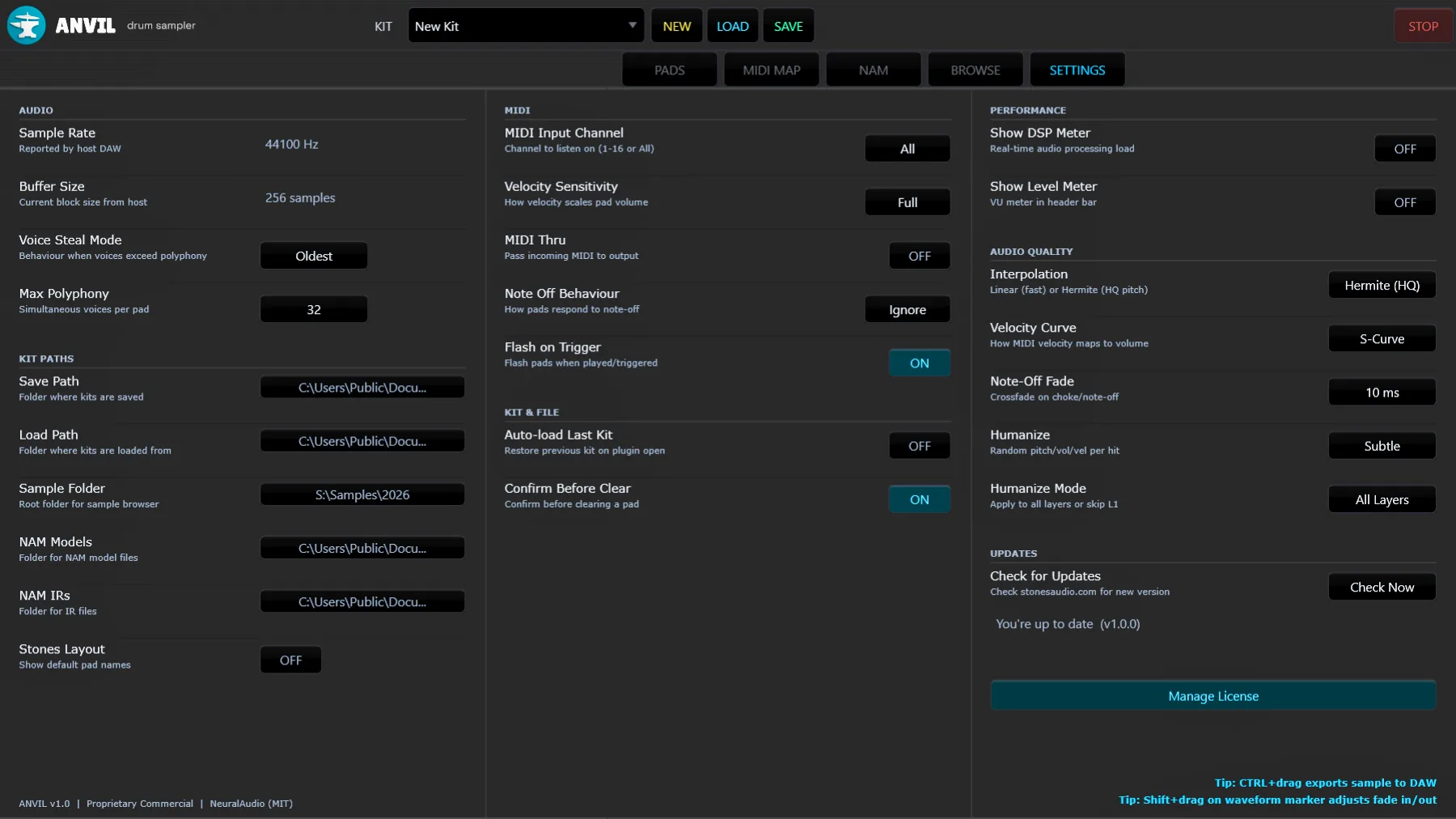The width and height of the screenshot is (1456, 819).
Task: Enable Auto-load Last Kit
Action: coord(920,446)
